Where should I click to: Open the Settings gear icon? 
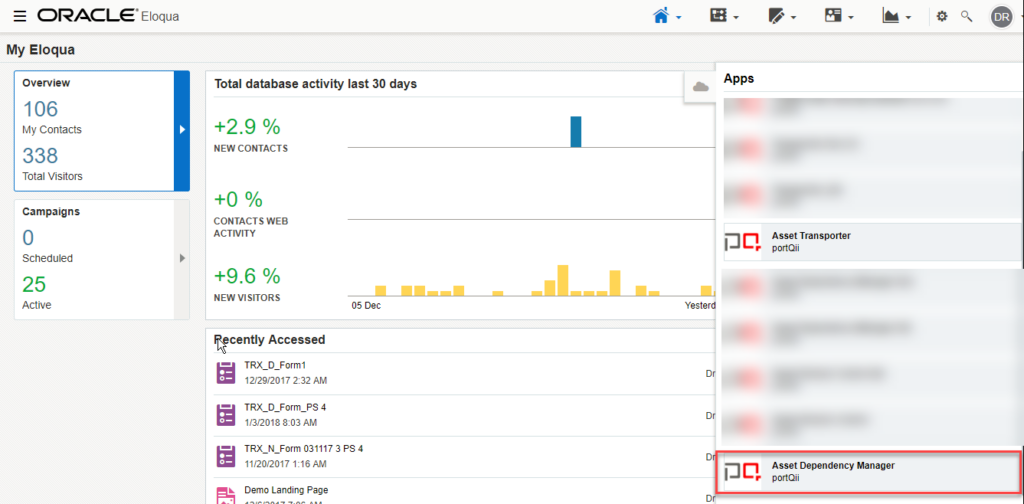(941, 16)
